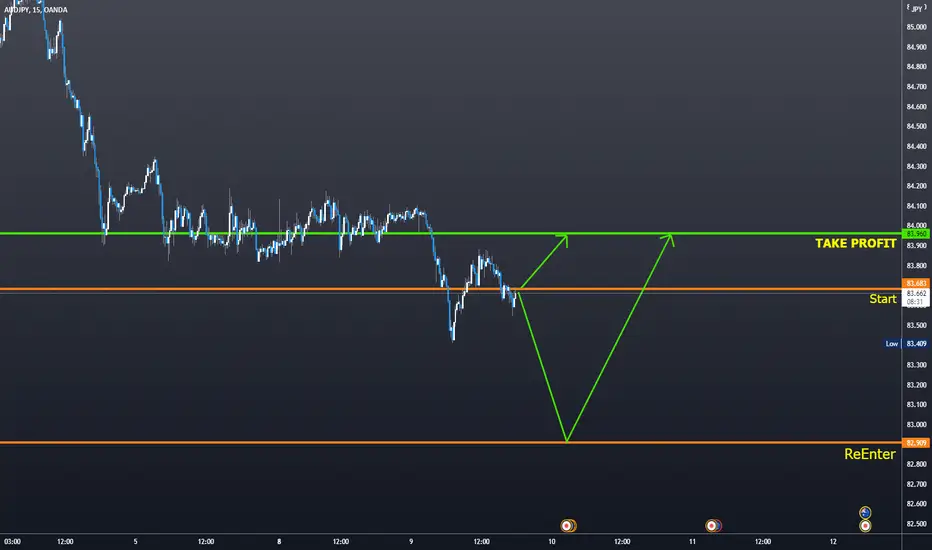Viewport: 932px width, 550px height.
Task: Click the JPY currency label on price axis
Action: pos(917,8)
